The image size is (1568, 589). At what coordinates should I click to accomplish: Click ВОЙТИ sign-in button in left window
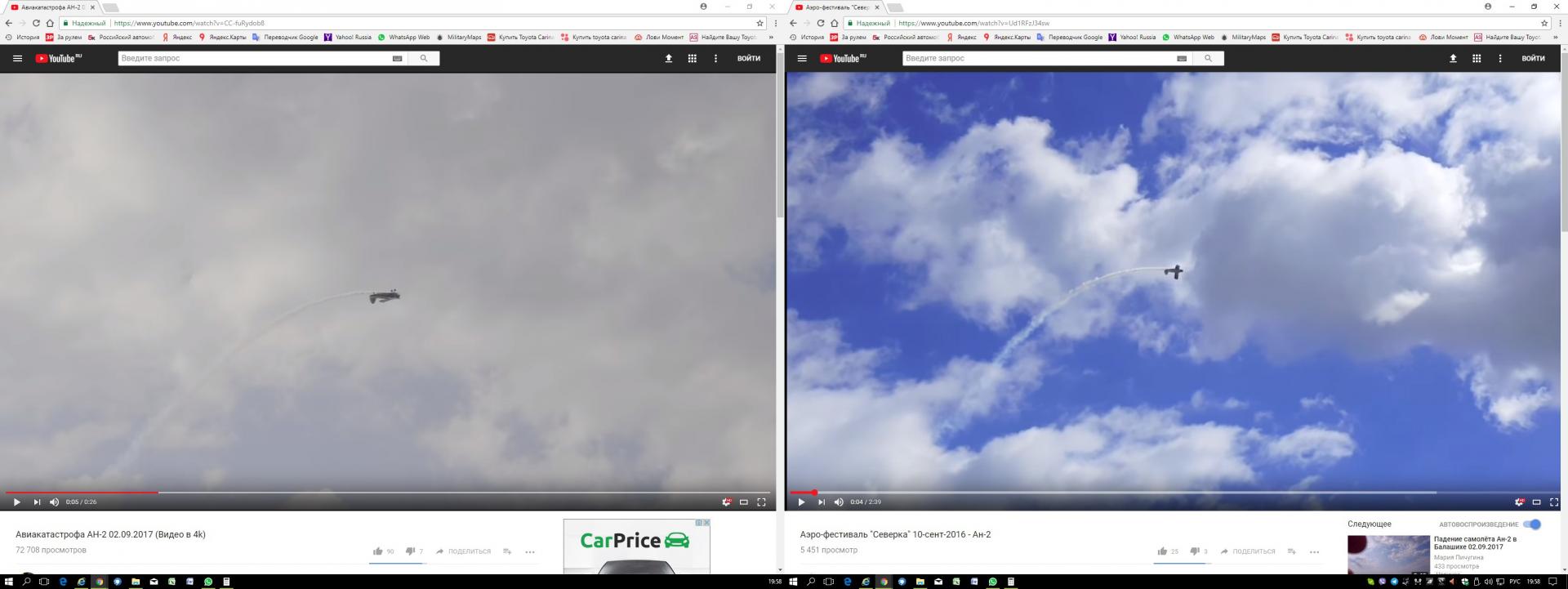[749, 59]
